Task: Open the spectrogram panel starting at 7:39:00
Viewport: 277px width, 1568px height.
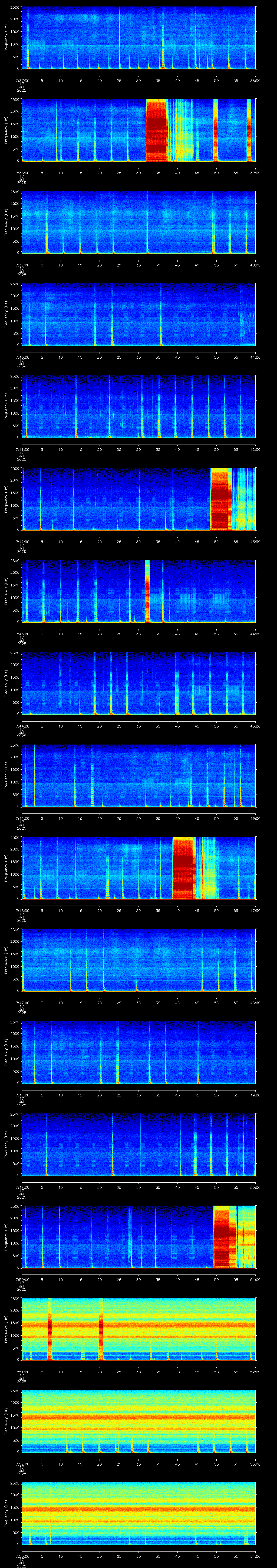Action: [138, 222]
